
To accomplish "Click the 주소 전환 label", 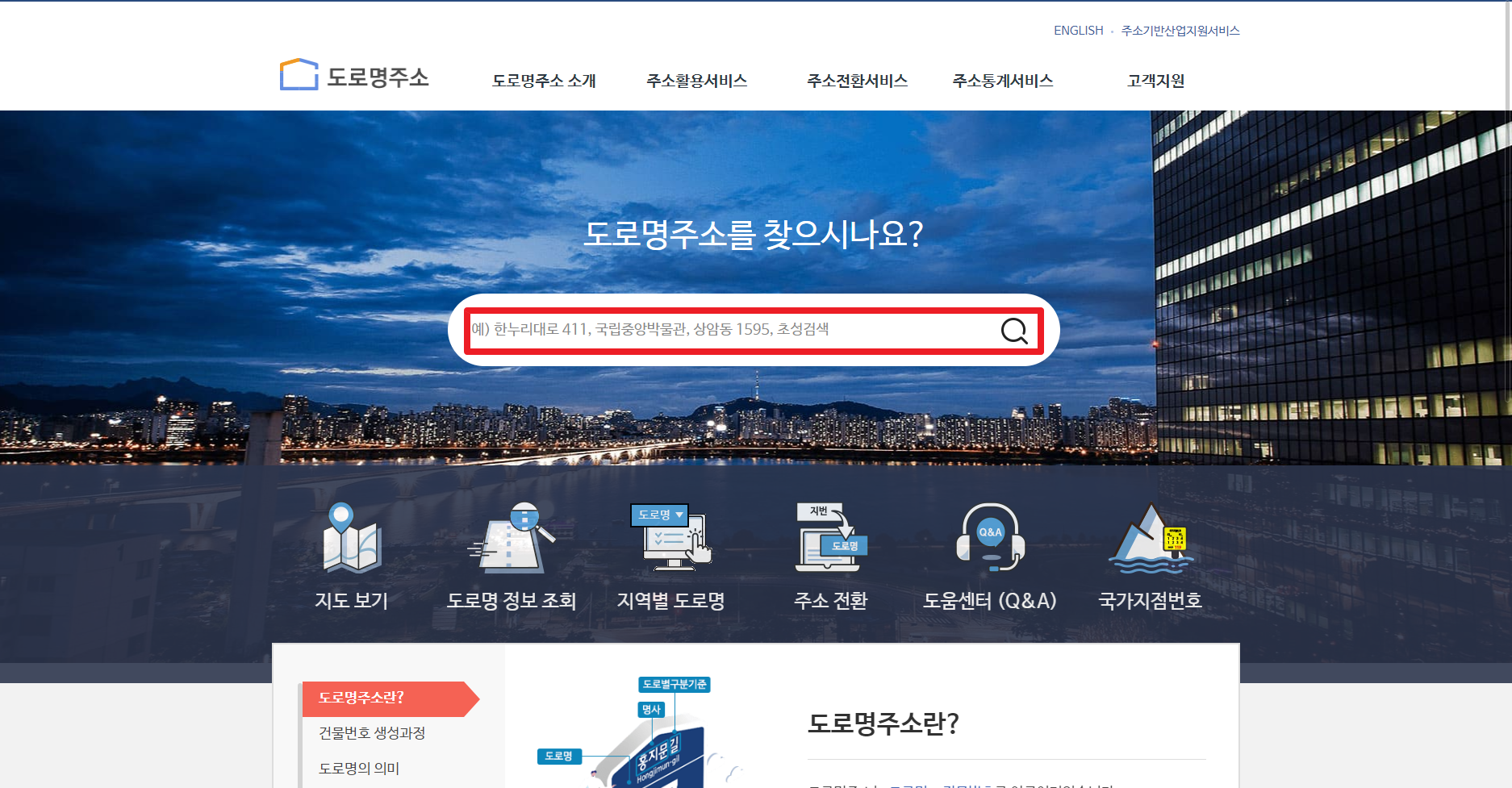I will click(x=831, y=601).
